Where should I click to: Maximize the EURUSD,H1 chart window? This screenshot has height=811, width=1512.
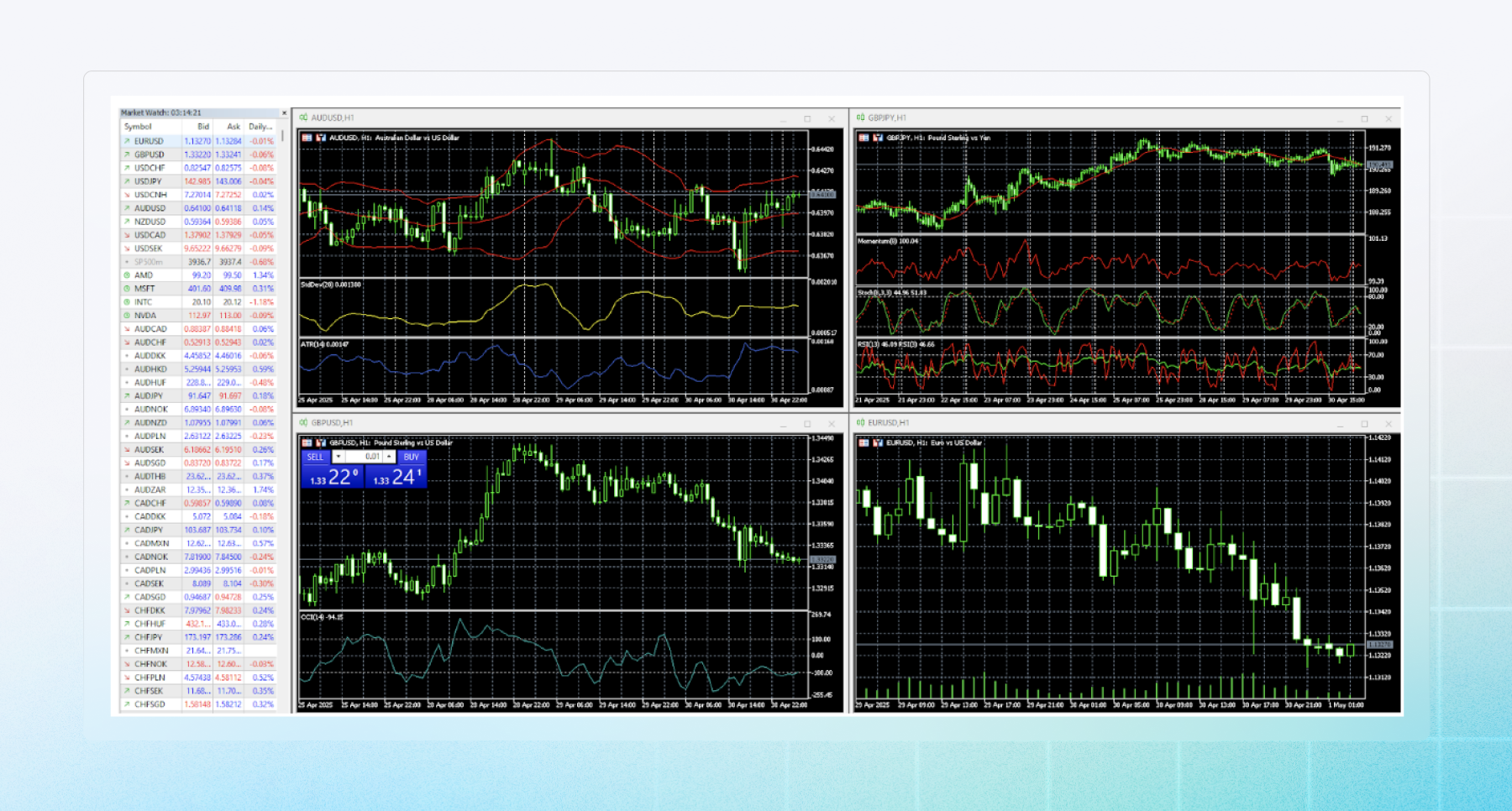point(1364,423)
